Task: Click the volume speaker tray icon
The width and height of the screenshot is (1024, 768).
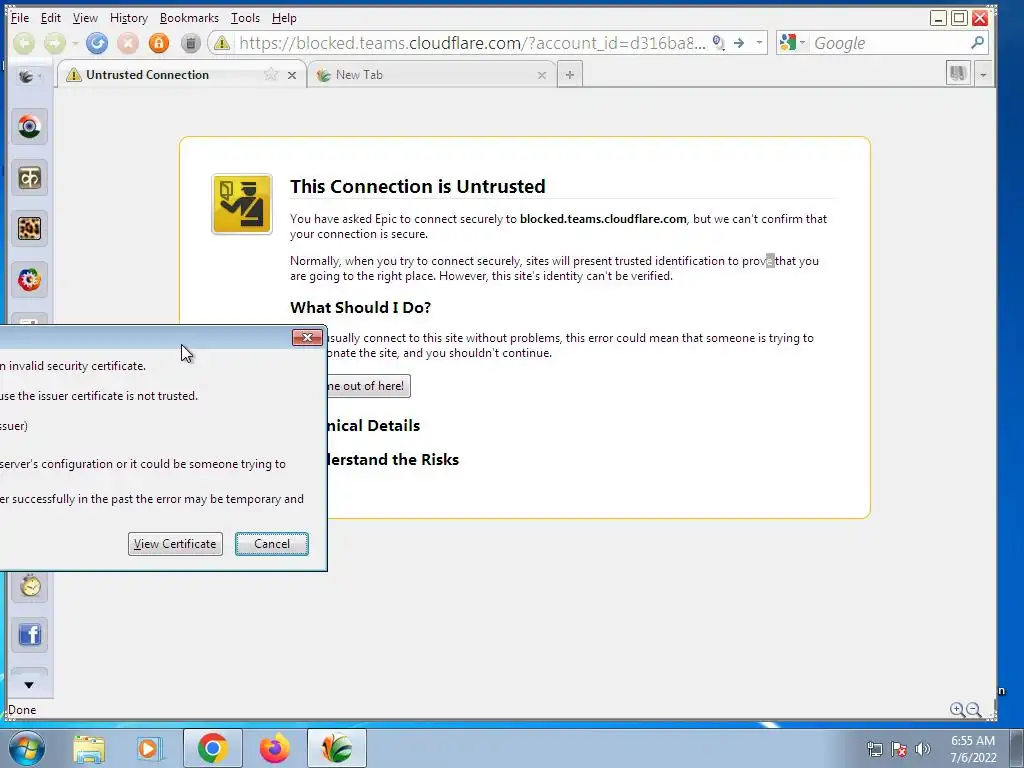Action: pos(922,749)
